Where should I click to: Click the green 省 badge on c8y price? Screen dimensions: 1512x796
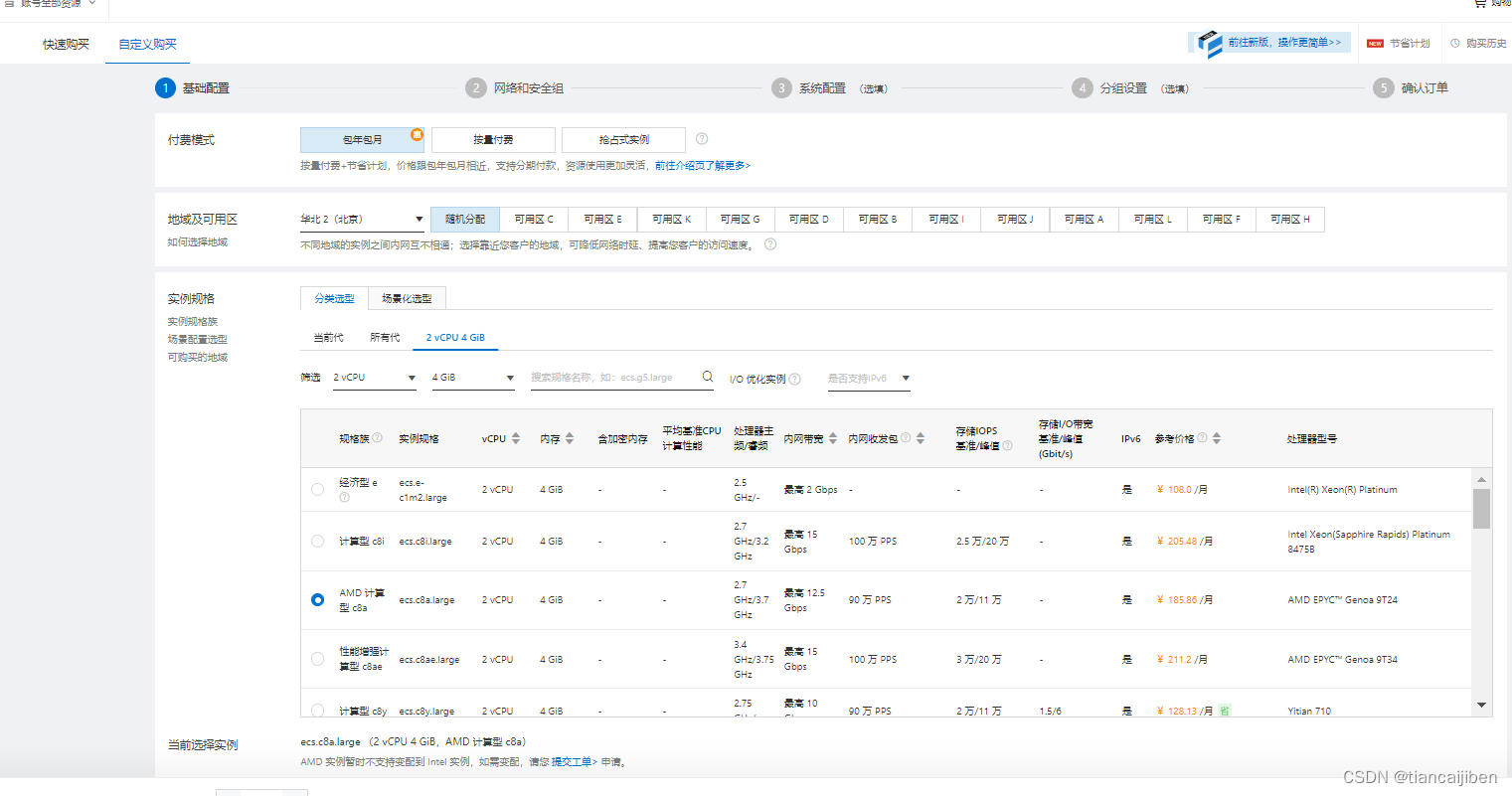point(1225,711)
